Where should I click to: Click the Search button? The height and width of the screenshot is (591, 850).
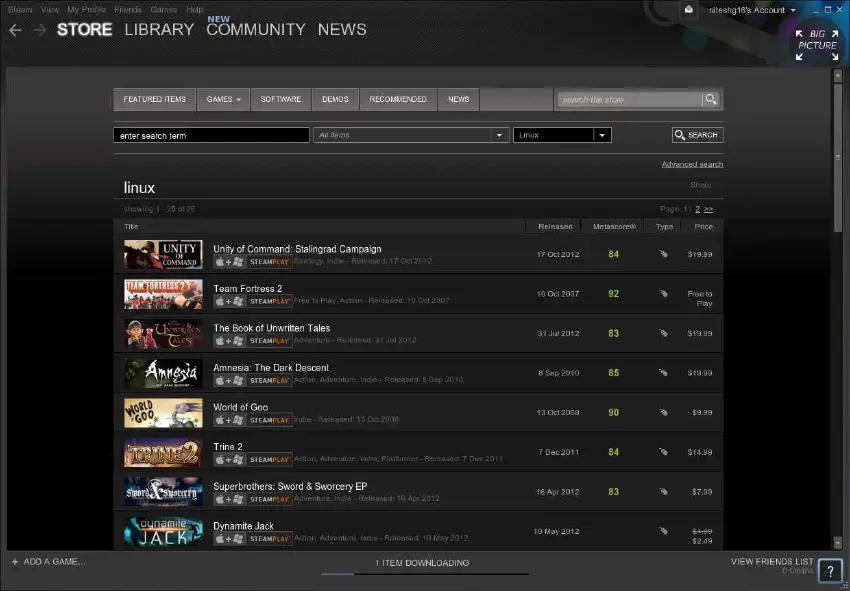click(x=698, y=135)
